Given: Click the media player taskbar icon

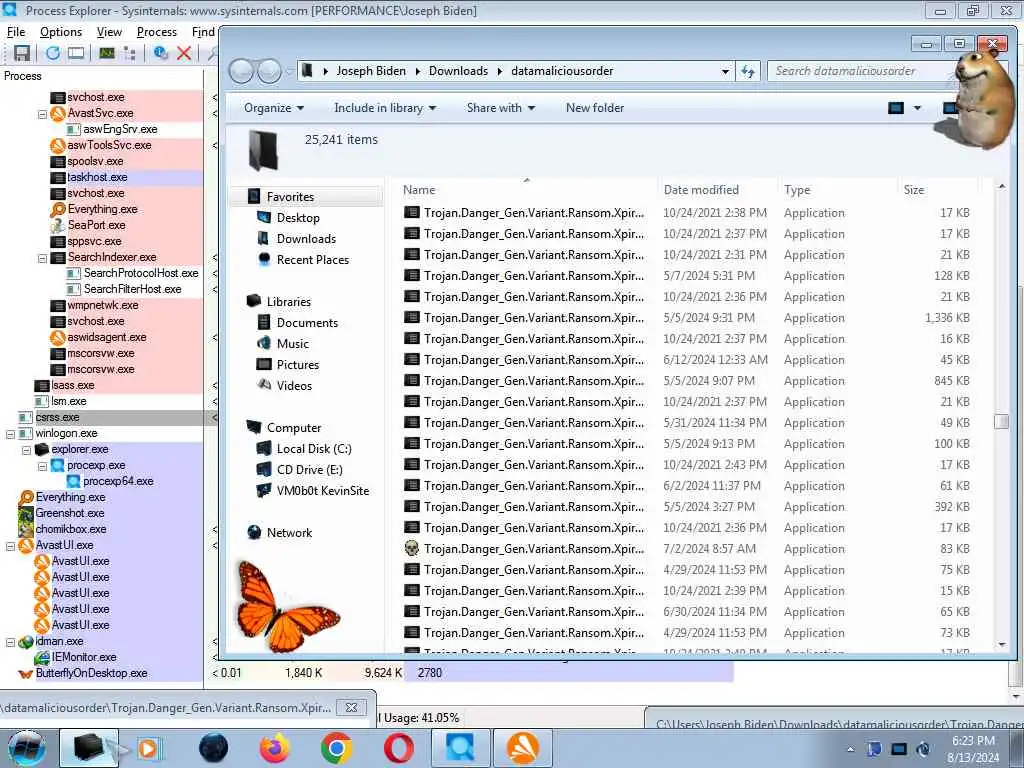Looking at the screenshot, I should (x=148, y=748).
